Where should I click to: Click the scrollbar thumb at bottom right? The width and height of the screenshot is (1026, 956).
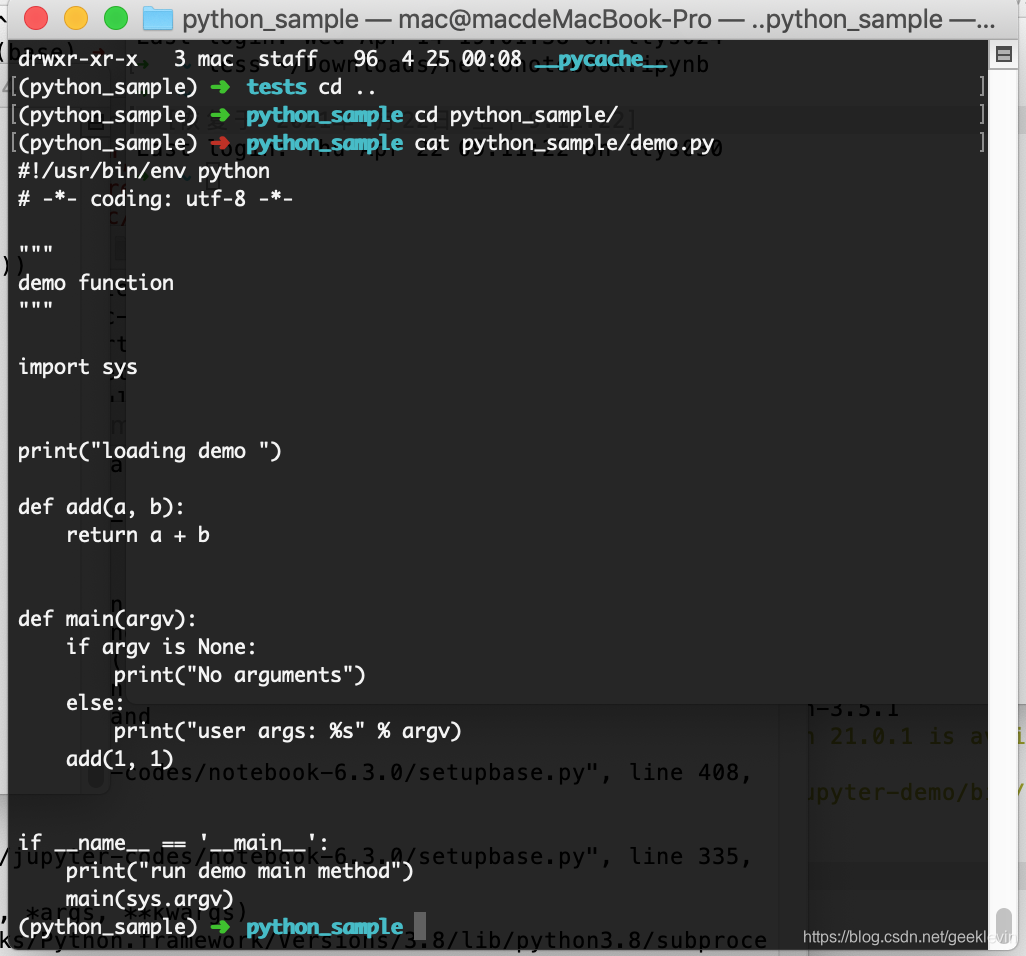(x=1004, y=924)
